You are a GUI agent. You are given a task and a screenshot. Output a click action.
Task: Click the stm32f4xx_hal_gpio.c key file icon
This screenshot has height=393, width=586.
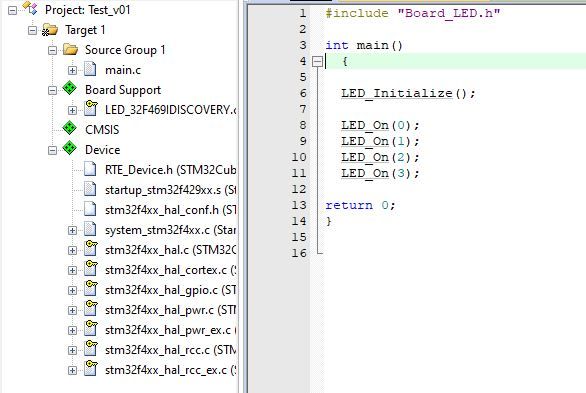coord(90,289)
